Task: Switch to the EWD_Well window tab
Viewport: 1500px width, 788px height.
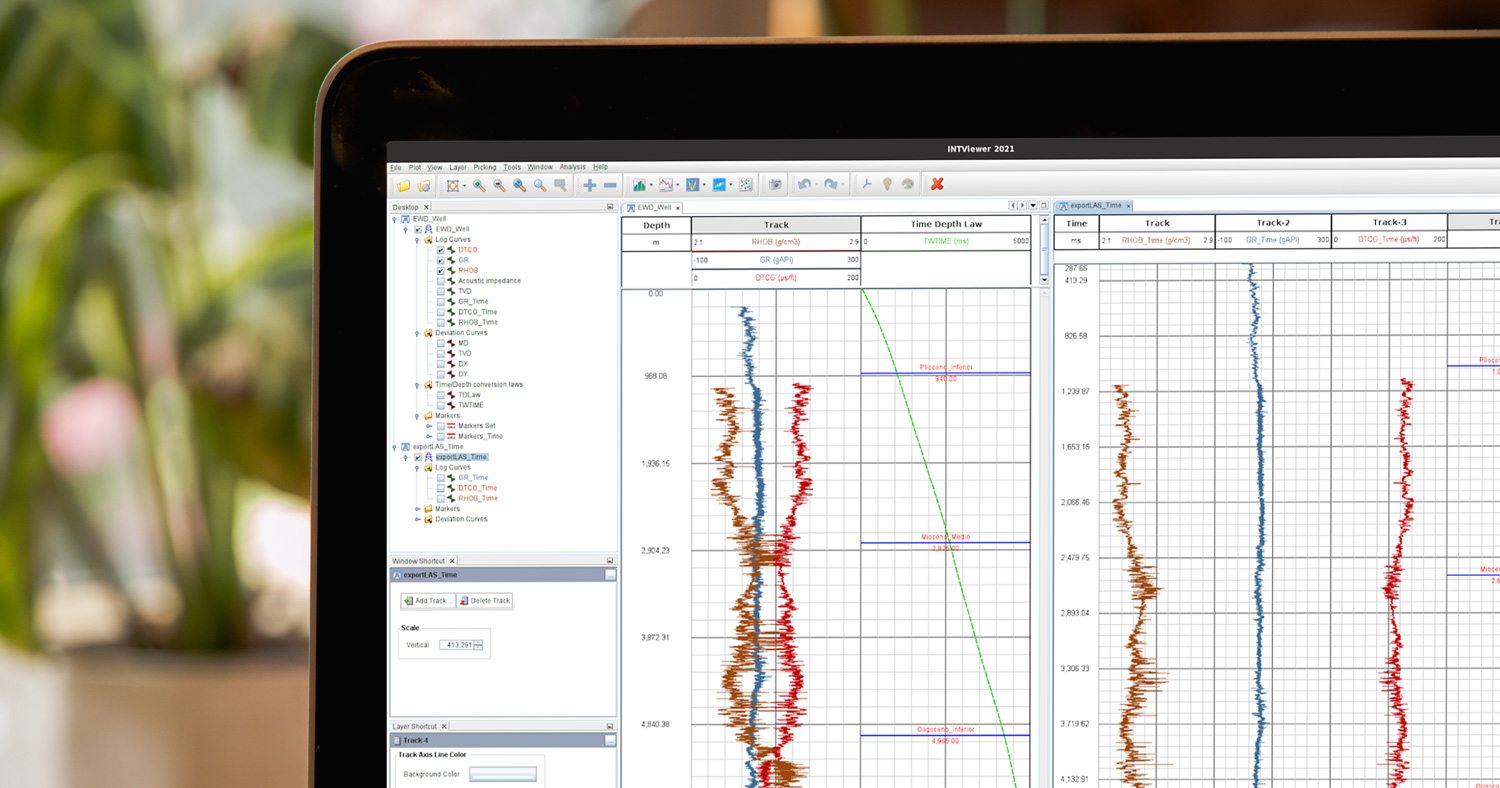Action: tap(652, 207)
